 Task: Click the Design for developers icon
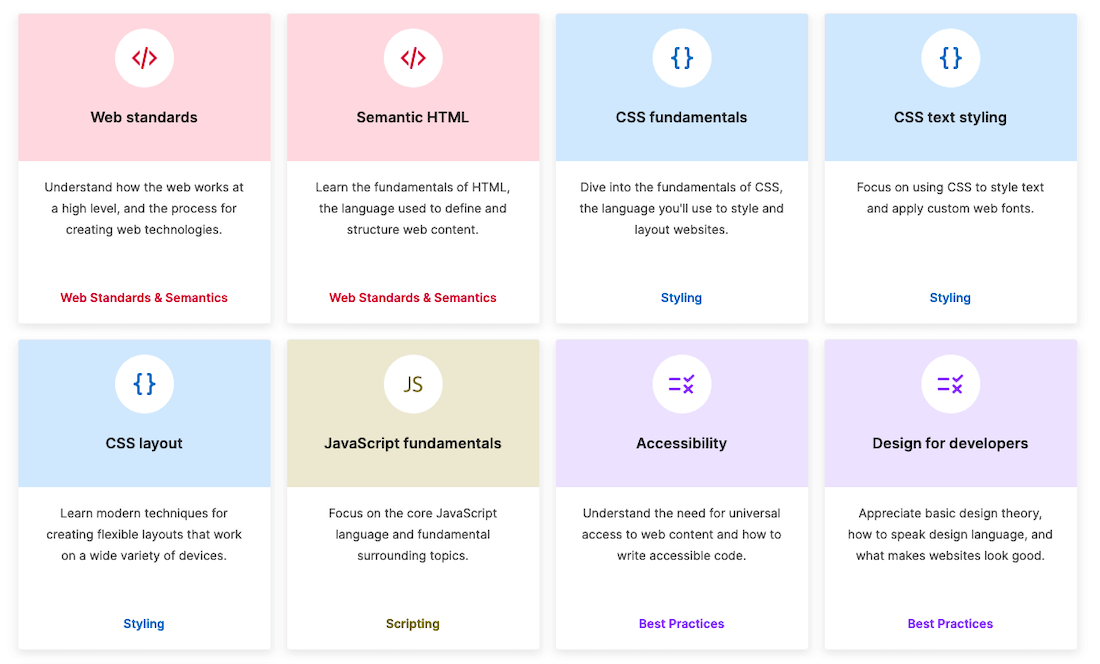coord(950,384)
